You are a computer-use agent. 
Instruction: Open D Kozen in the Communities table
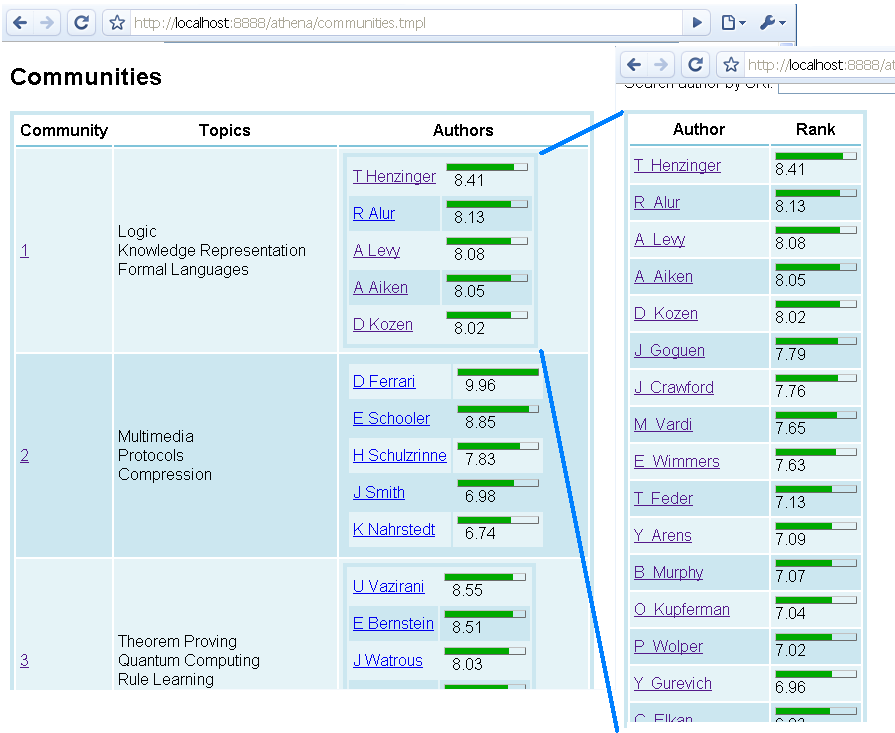(382, 324)
